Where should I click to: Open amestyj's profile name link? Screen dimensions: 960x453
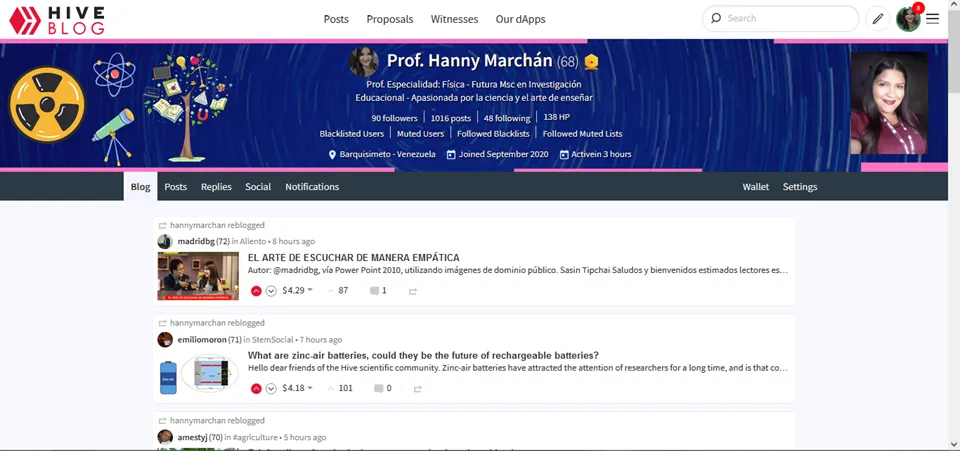[x=192, y=437]
